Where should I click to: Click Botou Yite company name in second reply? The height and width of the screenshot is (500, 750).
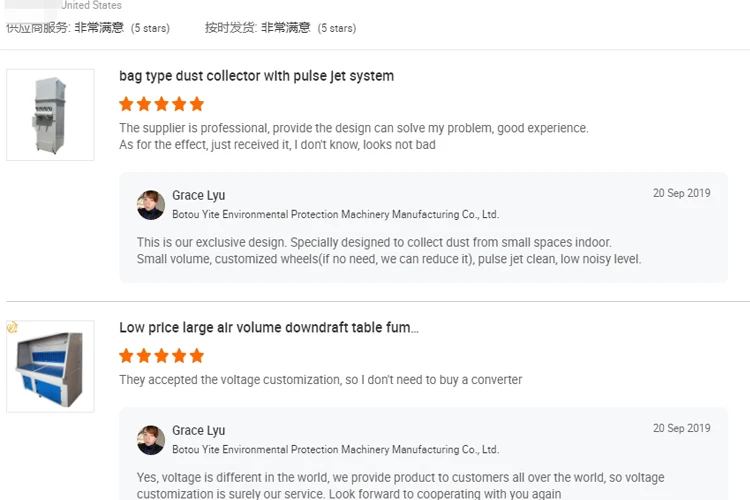(335, 450)
